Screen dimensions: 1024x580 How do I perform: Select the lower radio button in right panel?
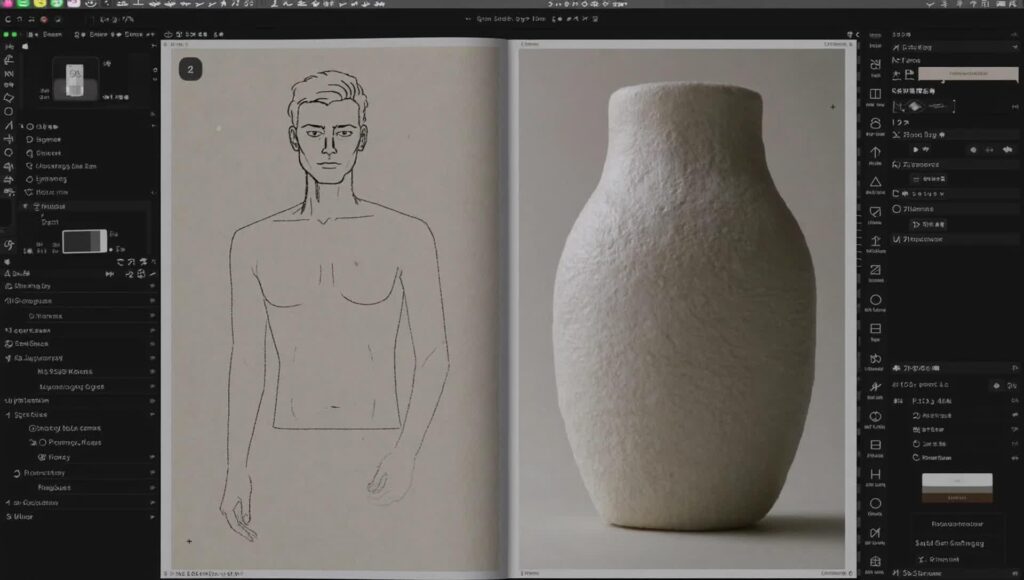pos(896,239)
